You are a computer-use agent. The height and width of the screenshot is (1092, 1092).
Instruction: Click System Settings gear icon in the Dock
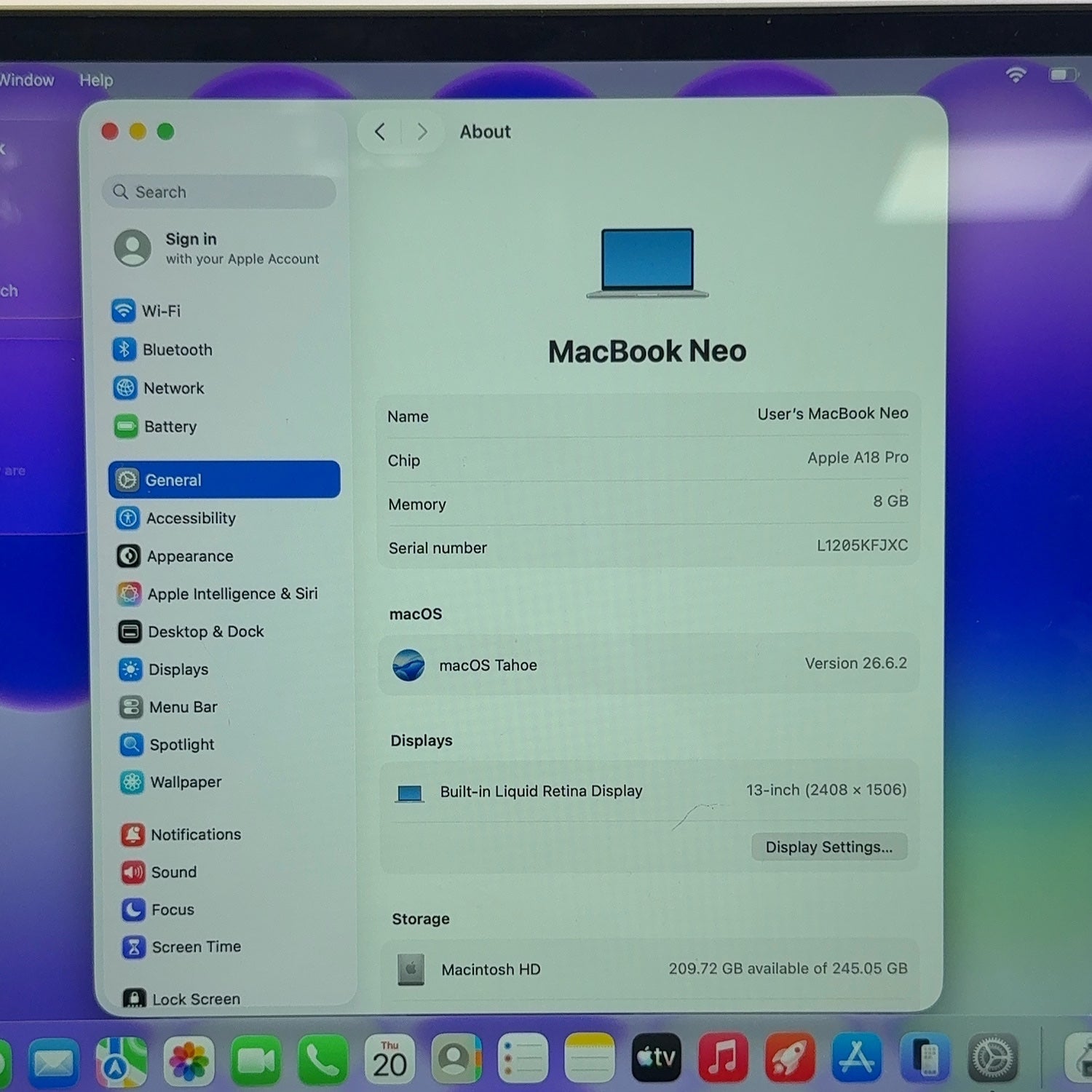992,1057
